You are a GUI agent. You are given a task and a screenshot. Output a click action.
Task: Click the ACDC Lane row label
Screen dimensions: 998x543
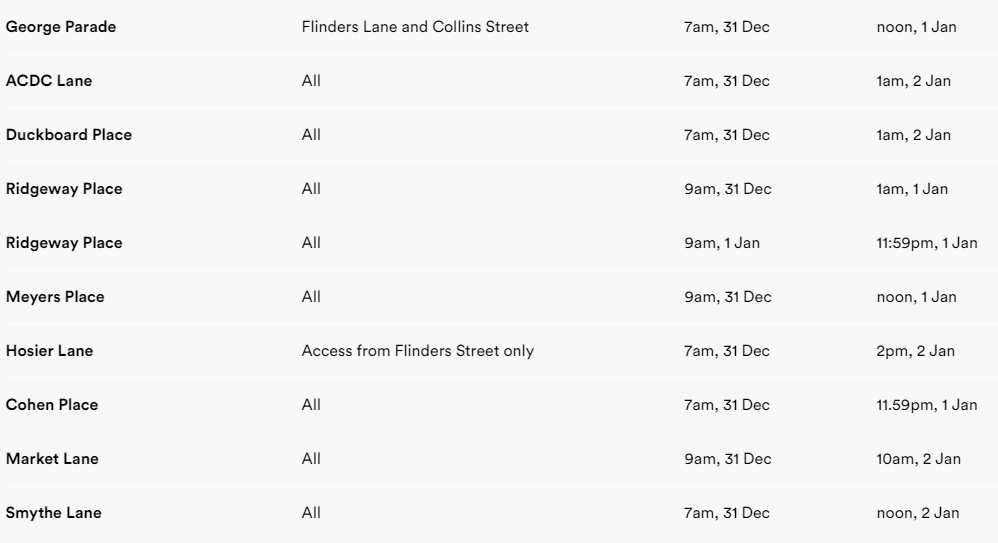pos(49,81)
